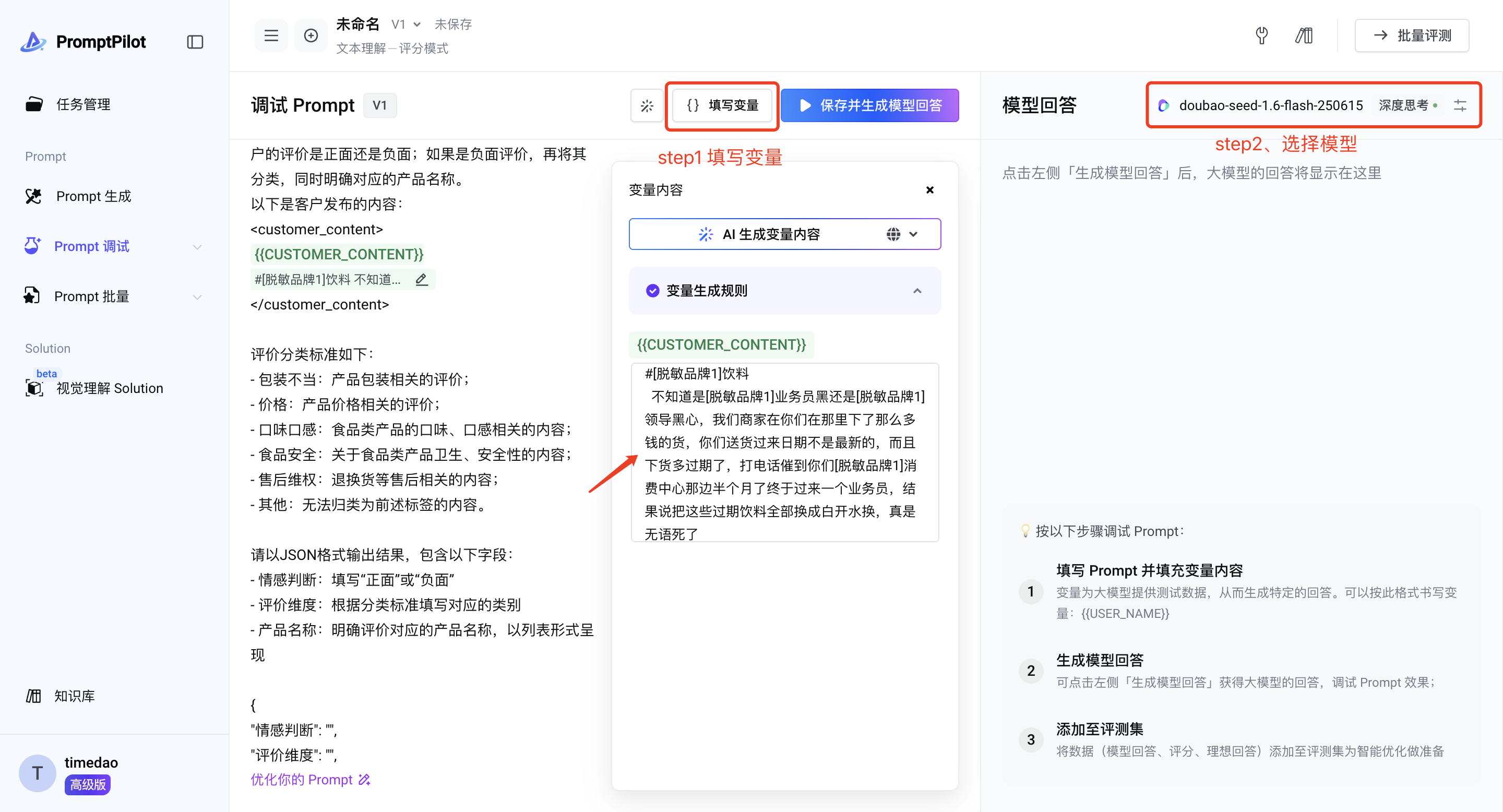Click the sparkle optimize icon button
The width and height of the screenshot is (1503, 812).
647,105
